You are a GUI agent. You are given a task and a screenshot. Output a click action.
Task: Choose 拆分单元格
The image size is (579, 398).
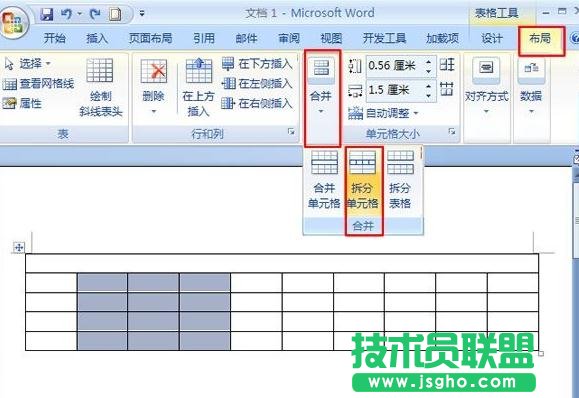[363, 180]
